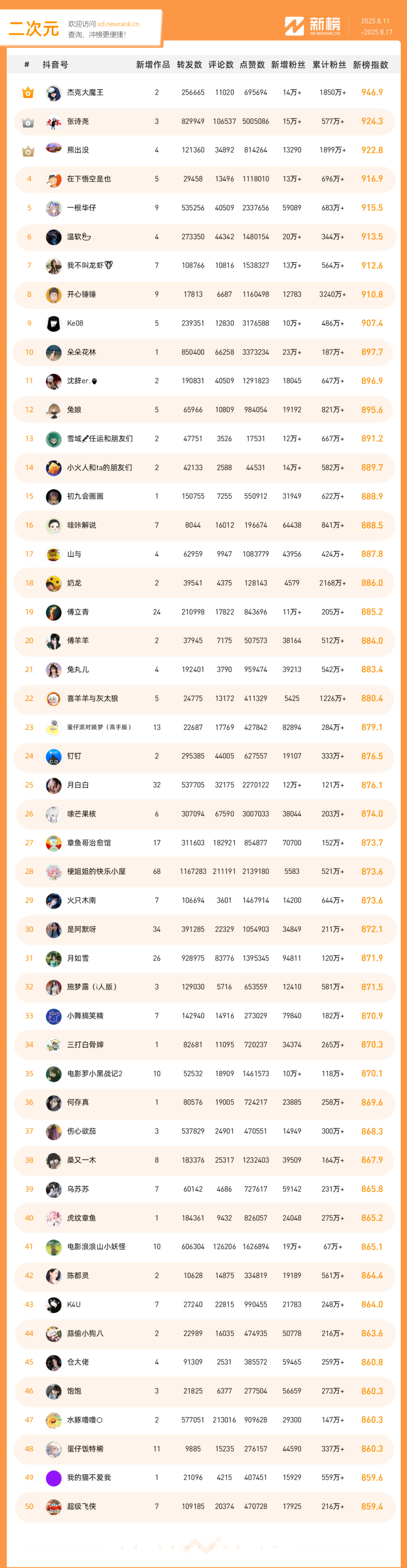This screenshot has height=1568, width=407.
Task: Click the purple avatar of 我的猫不爱我
Action: tap(54, 1477)
